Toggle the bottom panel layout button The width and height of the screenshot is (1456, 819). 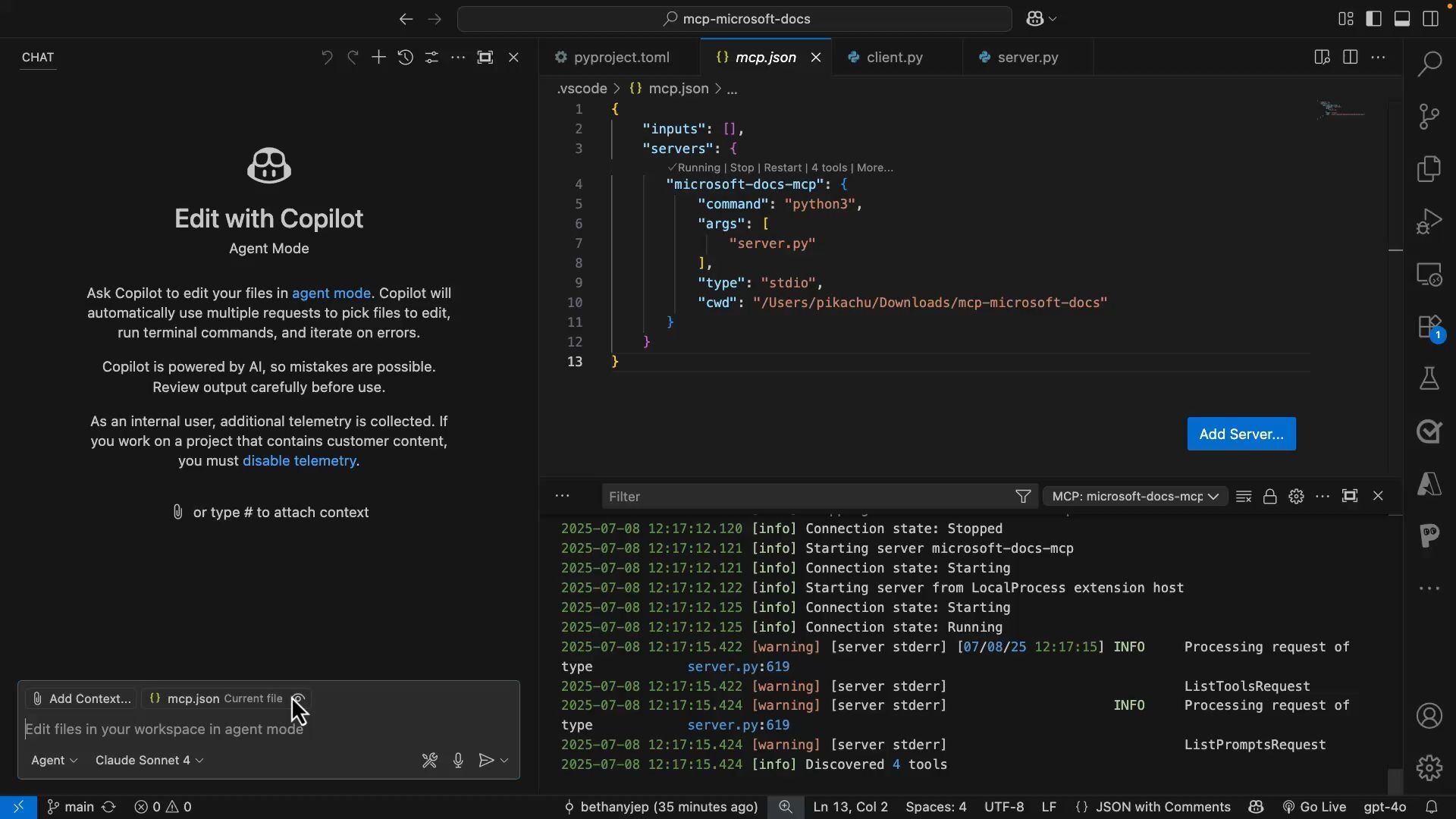(1401, 19)
